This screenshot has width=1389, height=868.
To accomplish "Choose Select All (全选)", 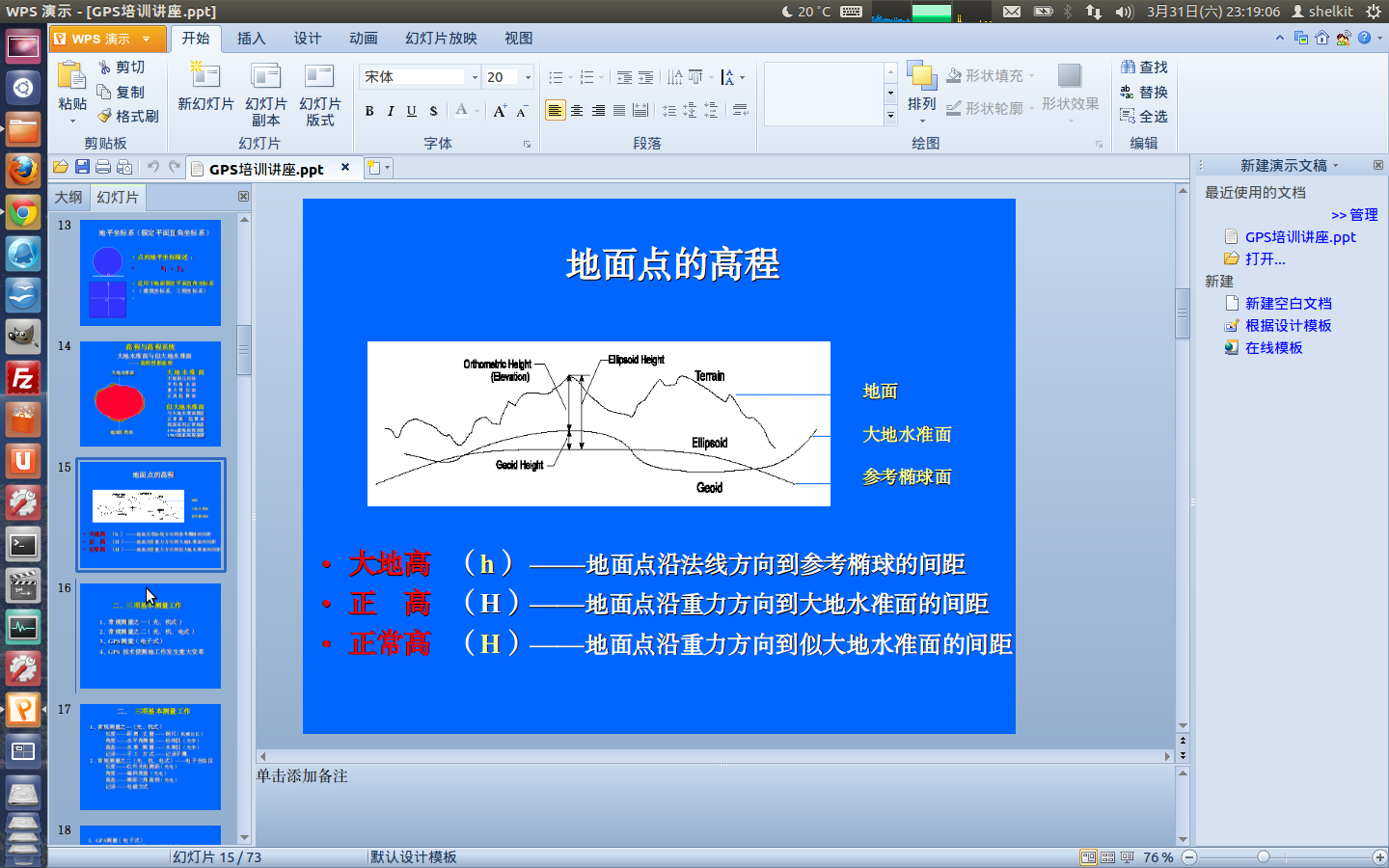I will pos(1144,116).
